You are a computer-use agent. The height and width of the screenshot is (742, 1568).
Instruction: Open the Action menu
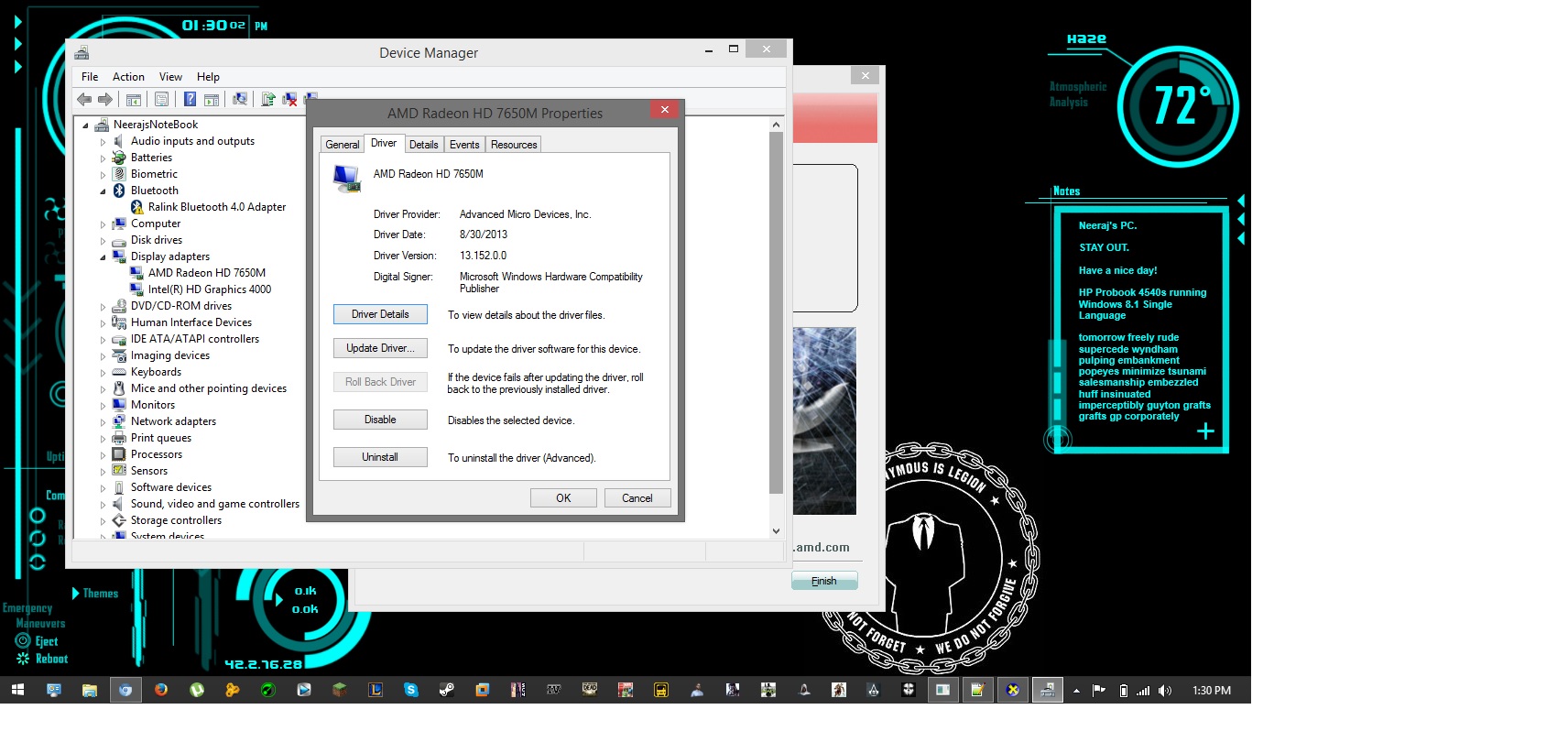pos(128,77)
